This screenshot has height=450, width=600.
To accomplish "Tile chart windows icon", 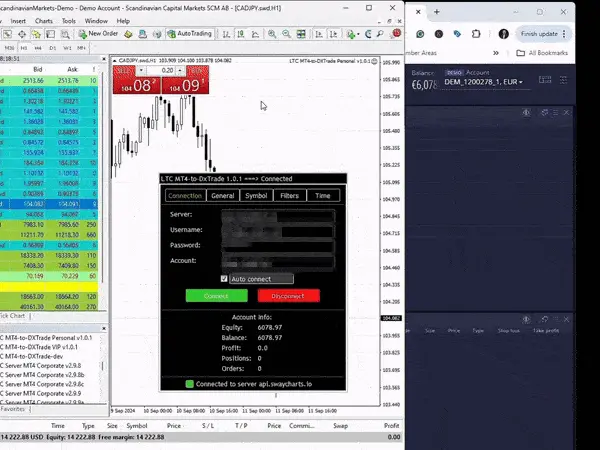I will (301, 34).
